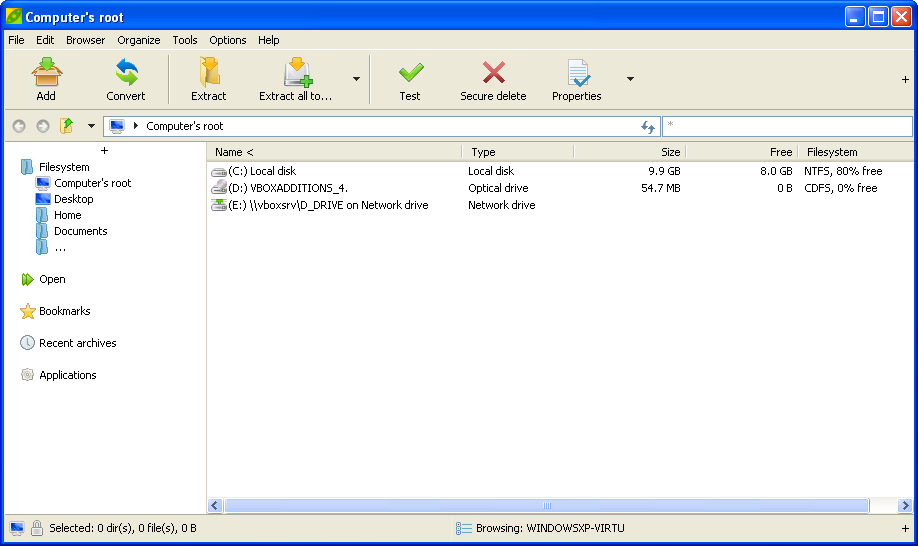Click the list style icon beside Browsing
The width and height of the screenshot is (918, 546).
click(464, 528)
